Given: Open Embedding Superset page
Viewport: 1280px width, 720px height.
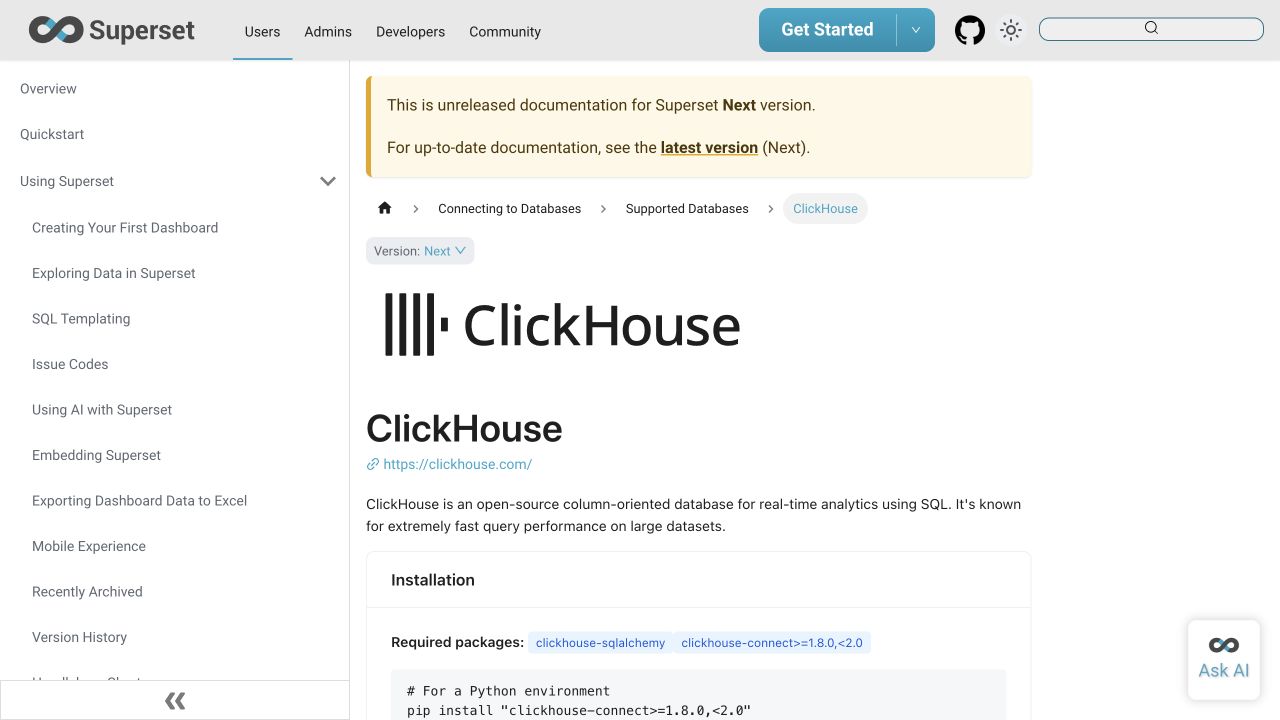Looking at the screenshot, I should point(96,455).
